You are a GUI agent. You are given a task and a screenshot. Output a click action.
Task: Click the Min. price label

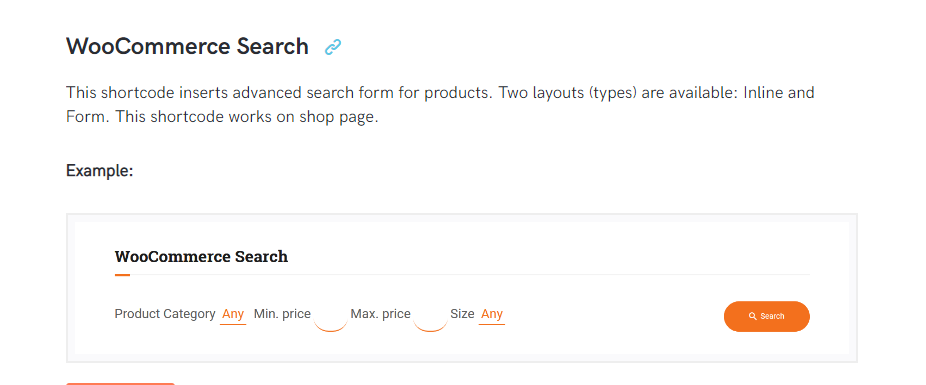point(282,314)
